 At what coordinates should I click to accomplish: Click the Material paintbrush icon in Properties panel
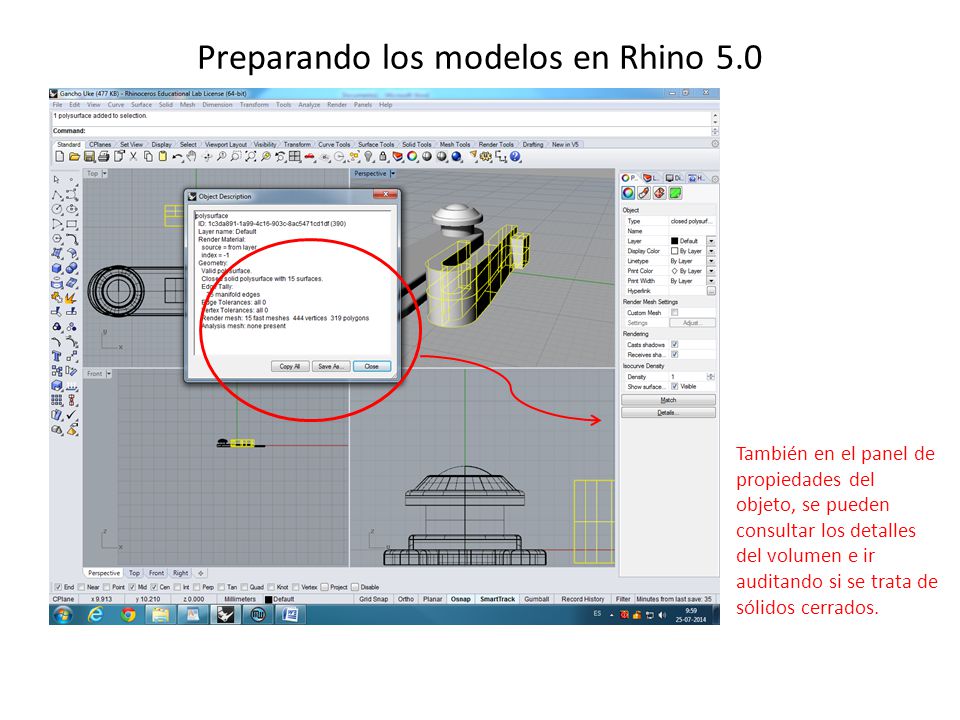(643, 193)
